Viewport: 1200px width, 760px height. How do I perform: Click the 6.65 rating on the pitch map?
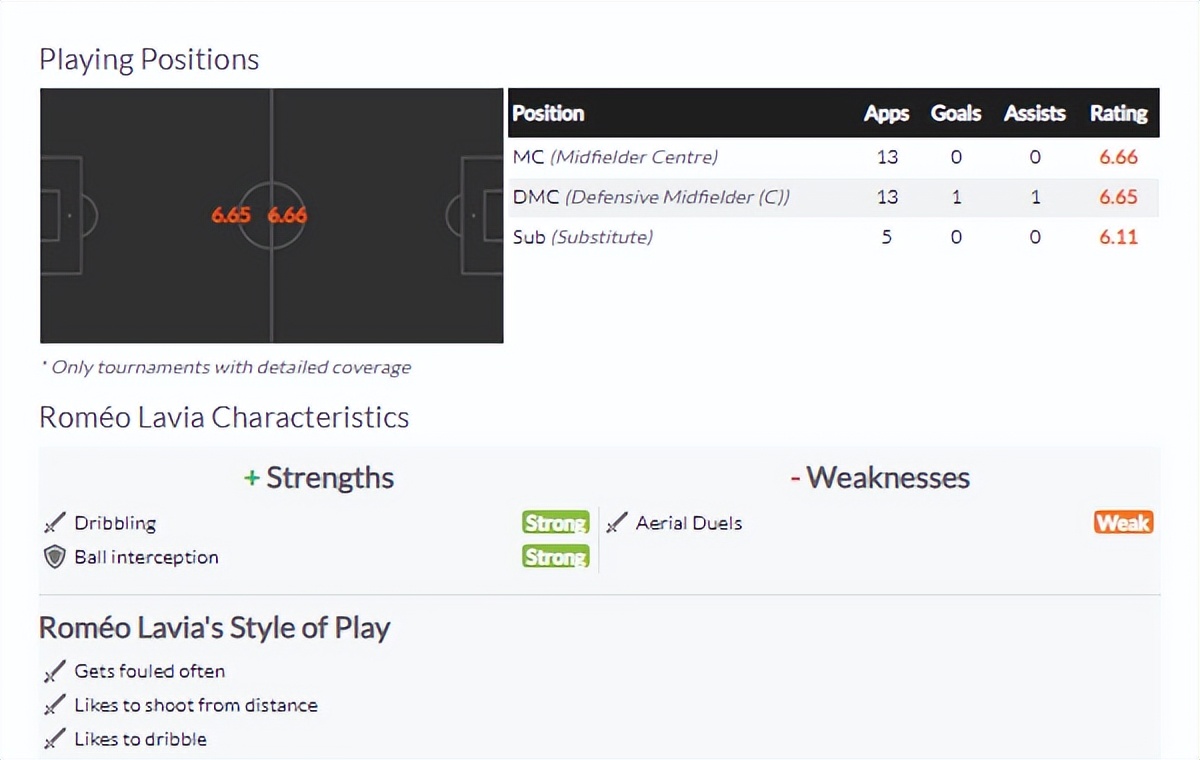coord(231,215)
